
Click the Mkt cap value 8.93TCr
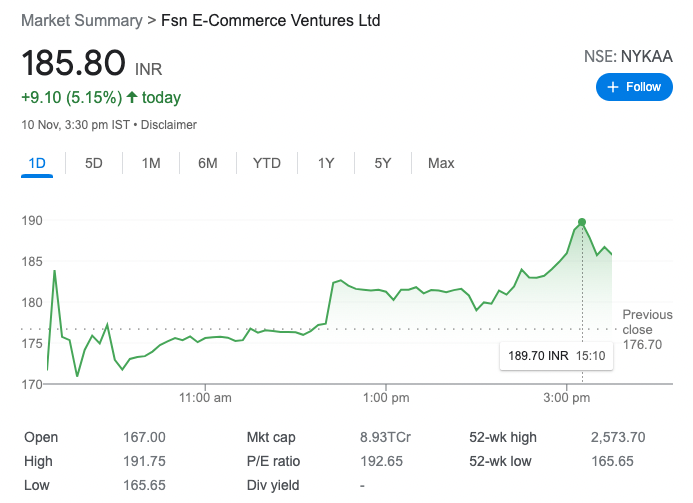click(385, 437)
